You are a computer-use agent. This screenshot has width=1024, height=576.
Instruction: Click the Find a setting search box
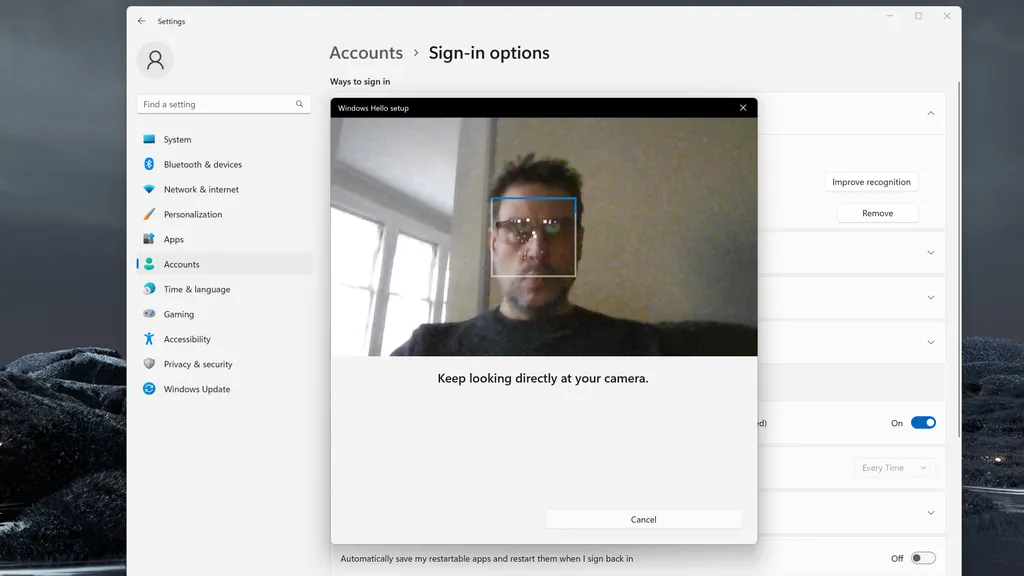pyautogui.click(x=223, y=104)
